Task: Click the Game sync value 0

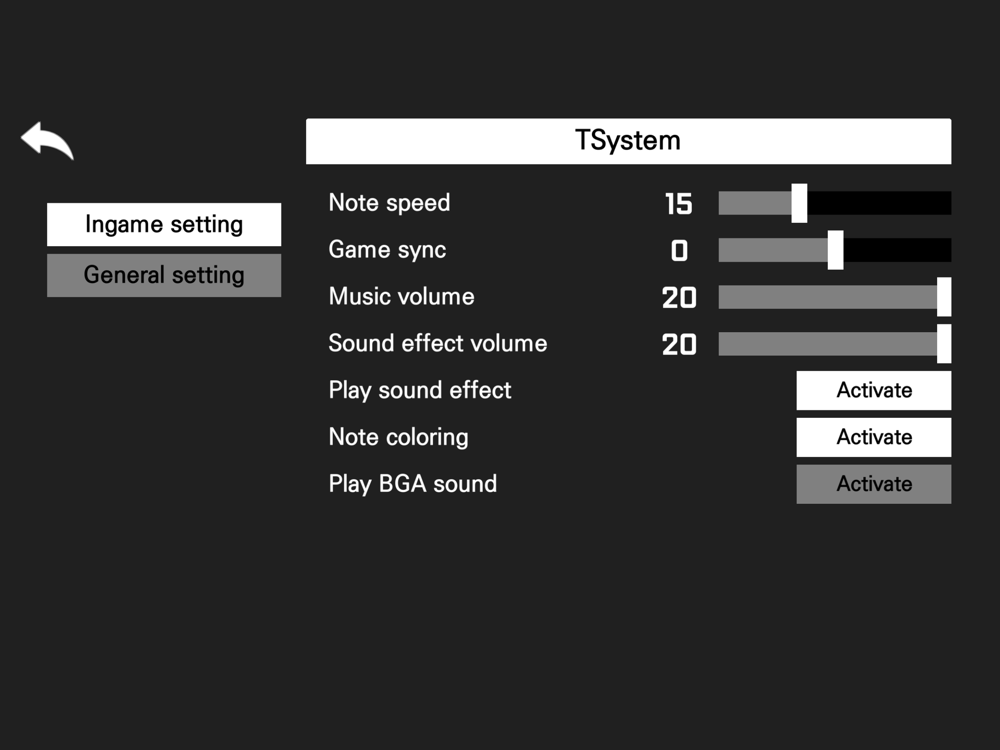Action: tap(679, 251)
